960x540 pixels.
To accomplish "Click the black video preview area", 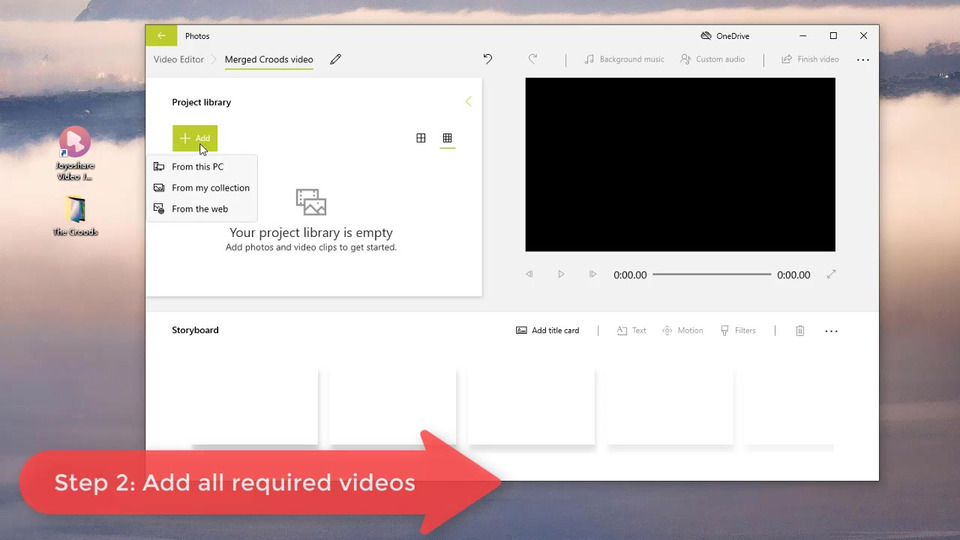I will click(x=680, y=165).
